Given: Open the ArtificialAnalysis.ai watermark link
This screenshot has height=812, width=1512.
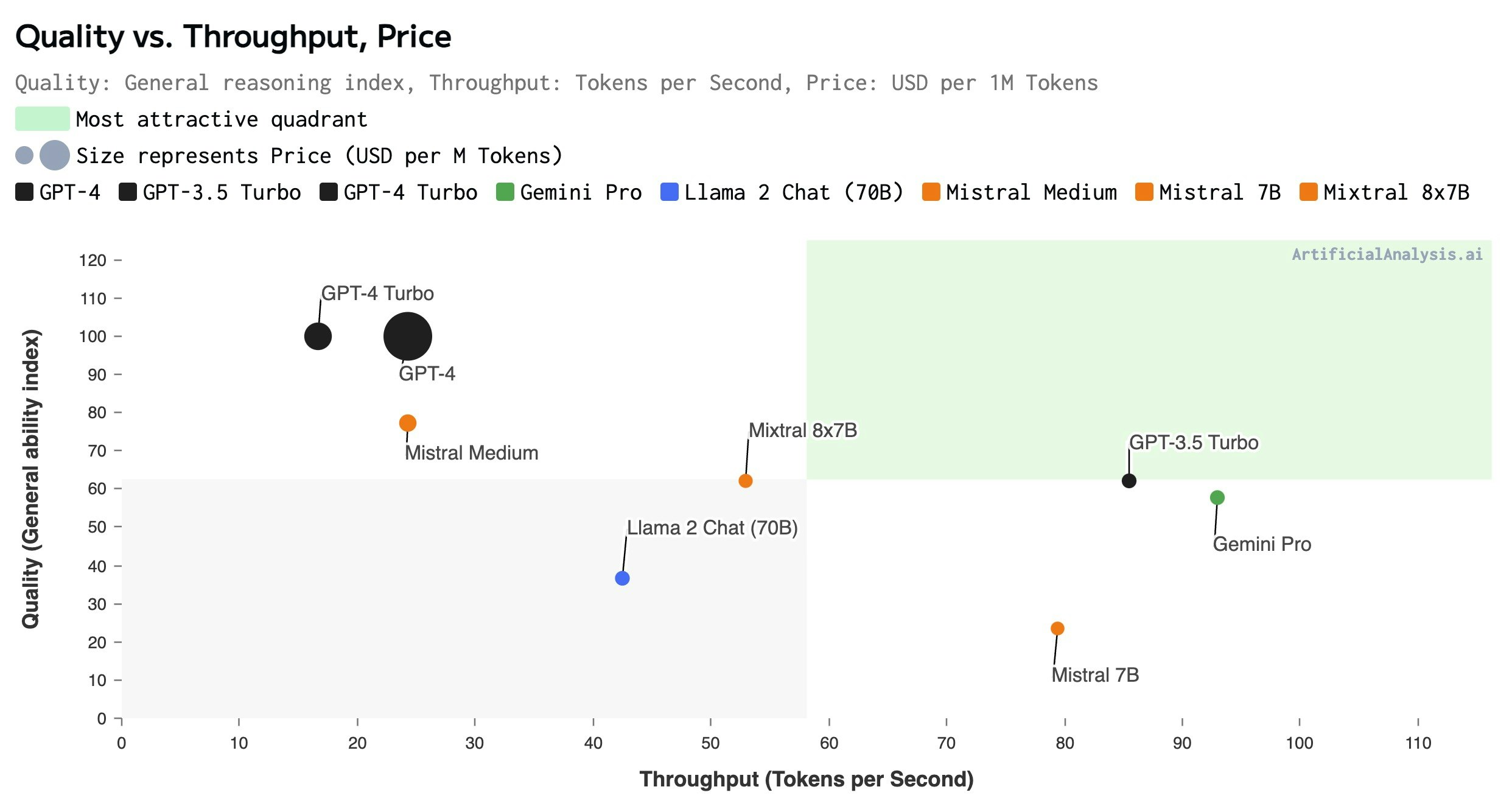Looking at the screenshot, I should (x=1388, y=254).
